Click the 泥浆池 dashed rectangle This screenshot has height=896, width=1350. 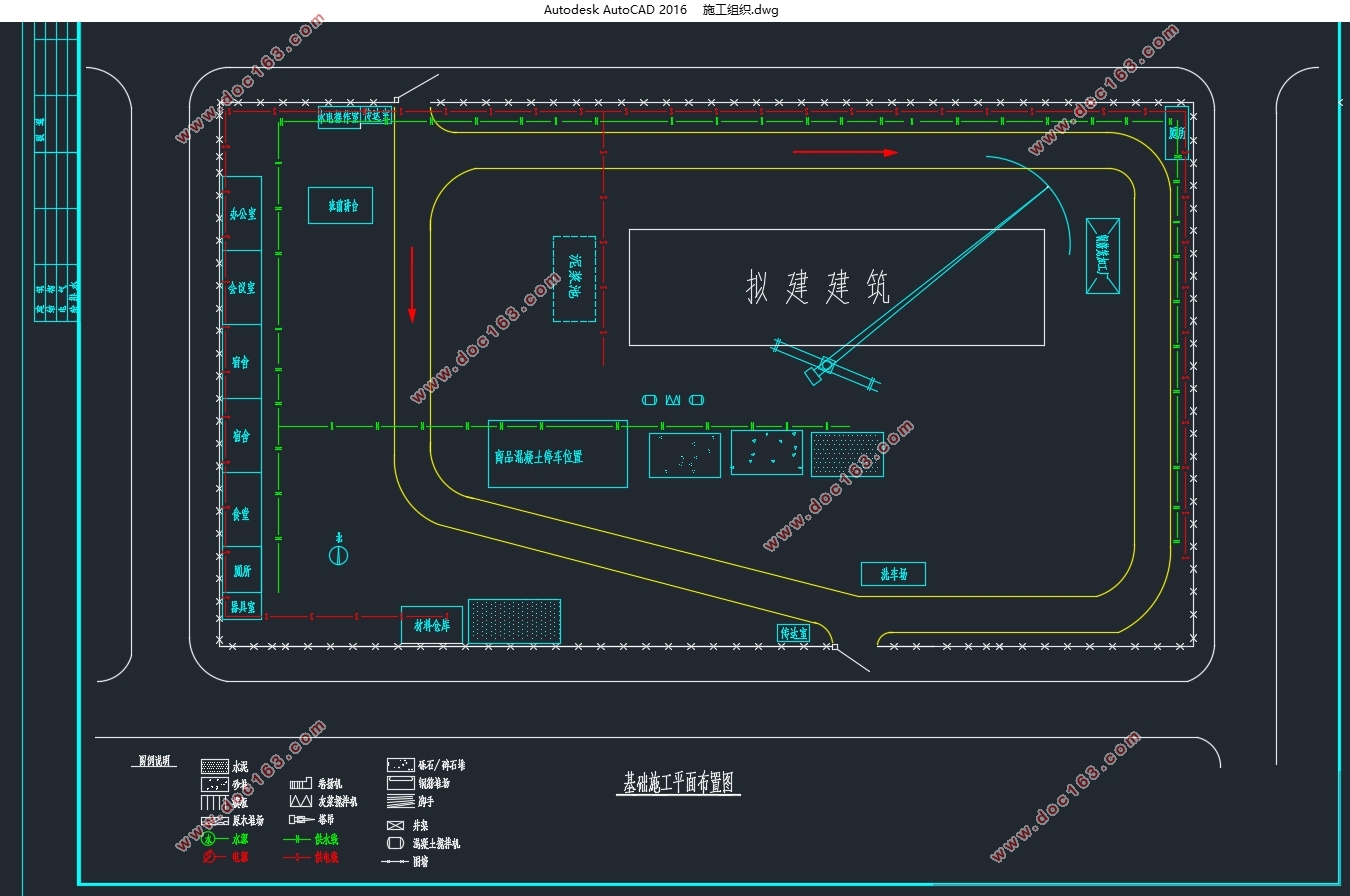[574, 279]
